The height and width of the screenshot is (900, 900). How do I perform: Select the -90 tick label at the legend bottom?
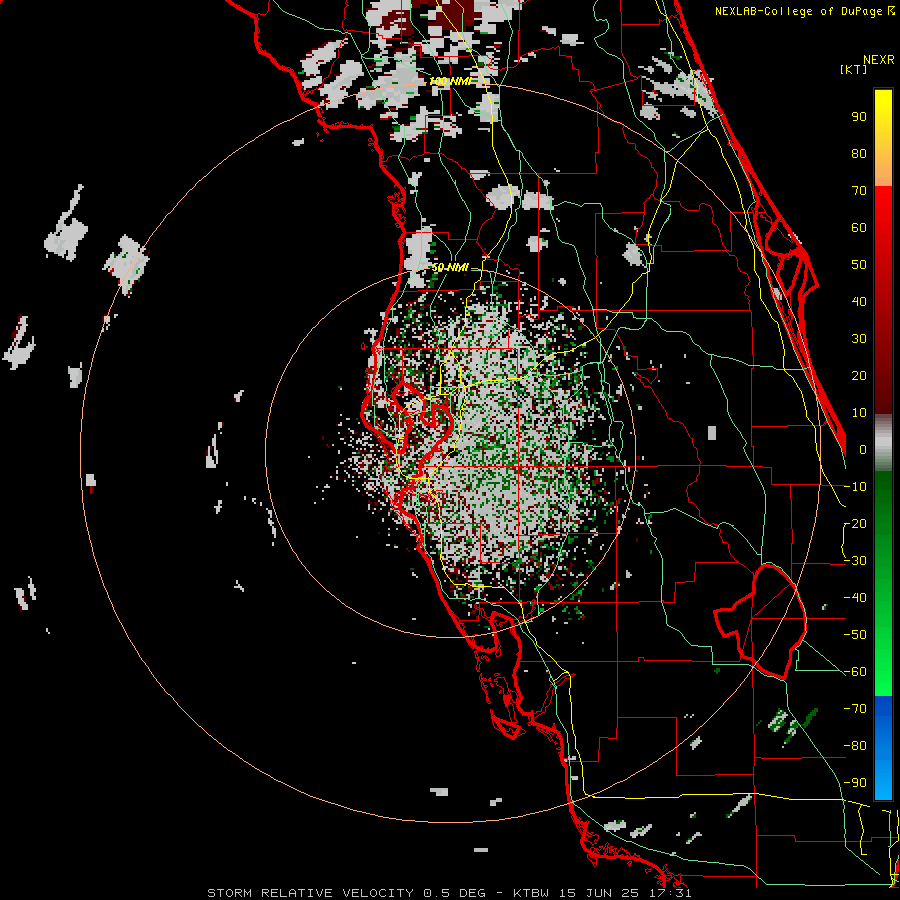855,783
